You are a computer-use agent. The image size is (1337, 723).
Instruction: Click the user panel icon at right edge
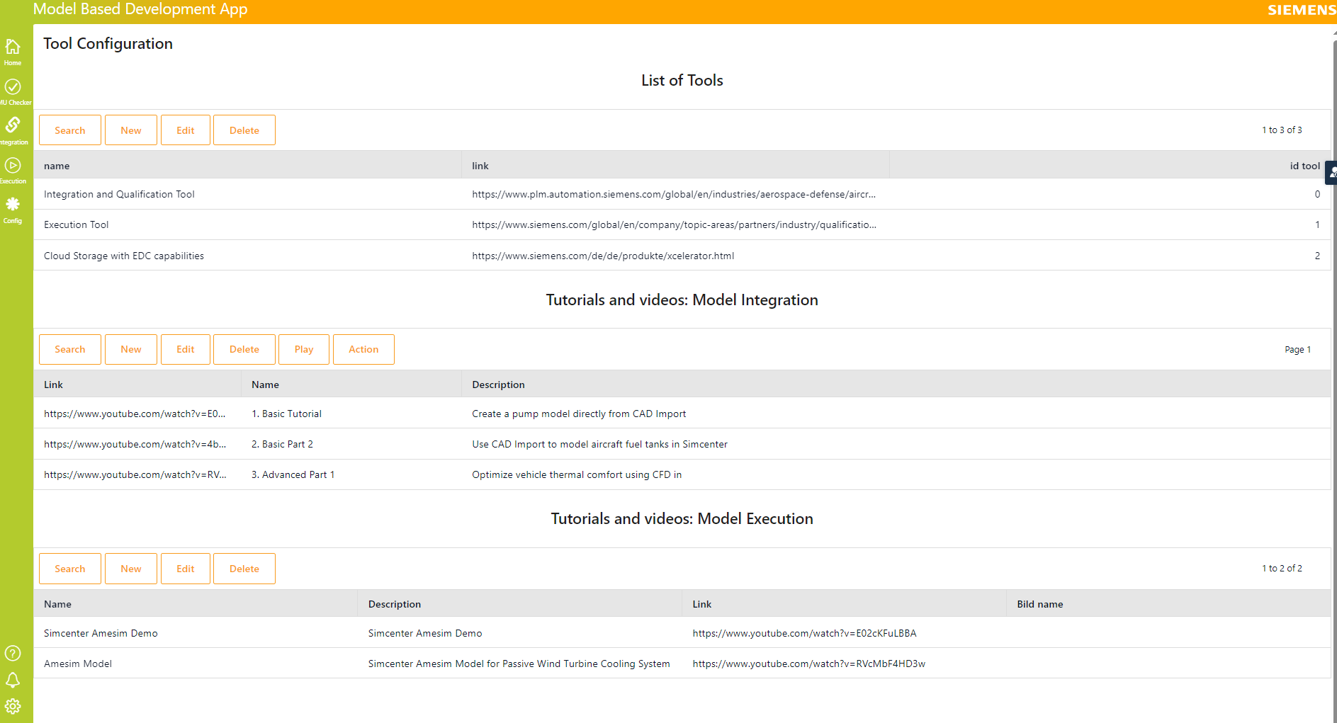(1331, 173)
